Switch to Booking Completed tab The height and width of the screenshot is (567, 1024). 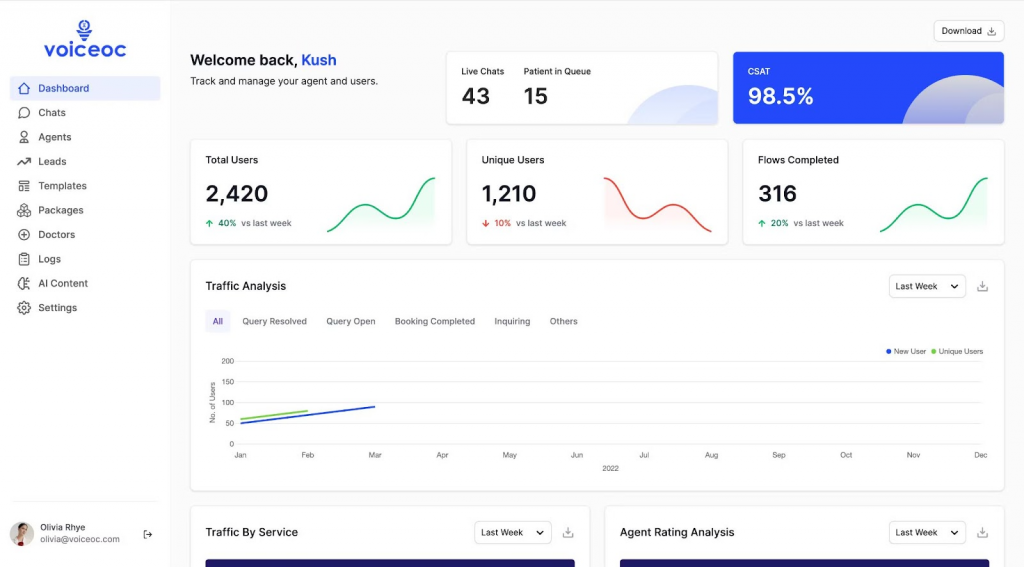tap(435, 321)
